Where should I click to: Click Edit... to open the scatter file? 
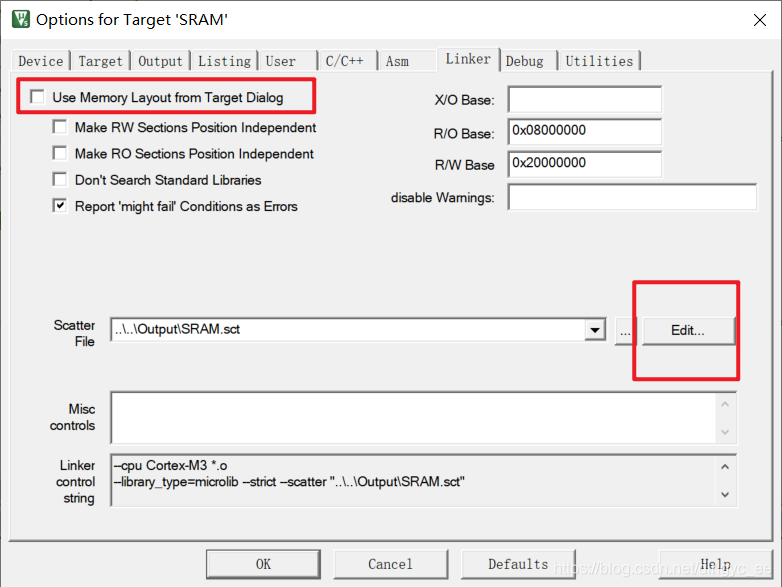click(x=688, y=331)
